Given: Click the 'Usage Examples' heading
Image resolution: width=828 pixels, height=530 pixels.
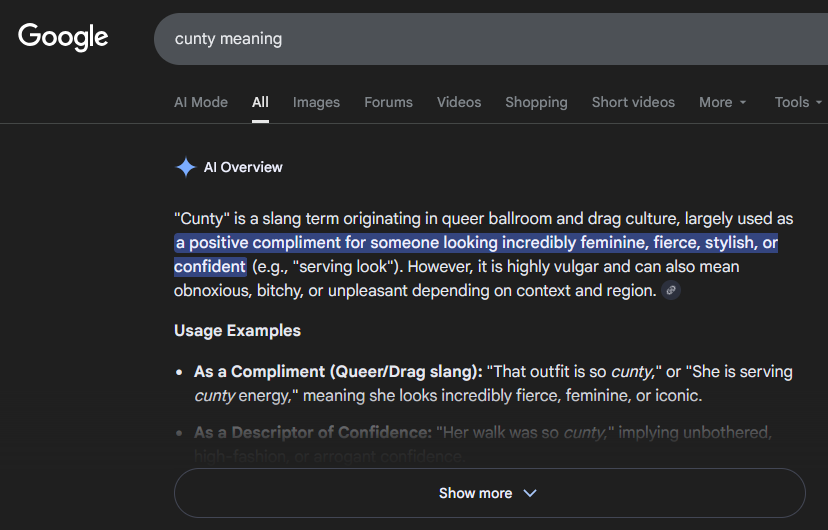Looking at the screenshot, I should pyautogui.click(x=237, y=330).
